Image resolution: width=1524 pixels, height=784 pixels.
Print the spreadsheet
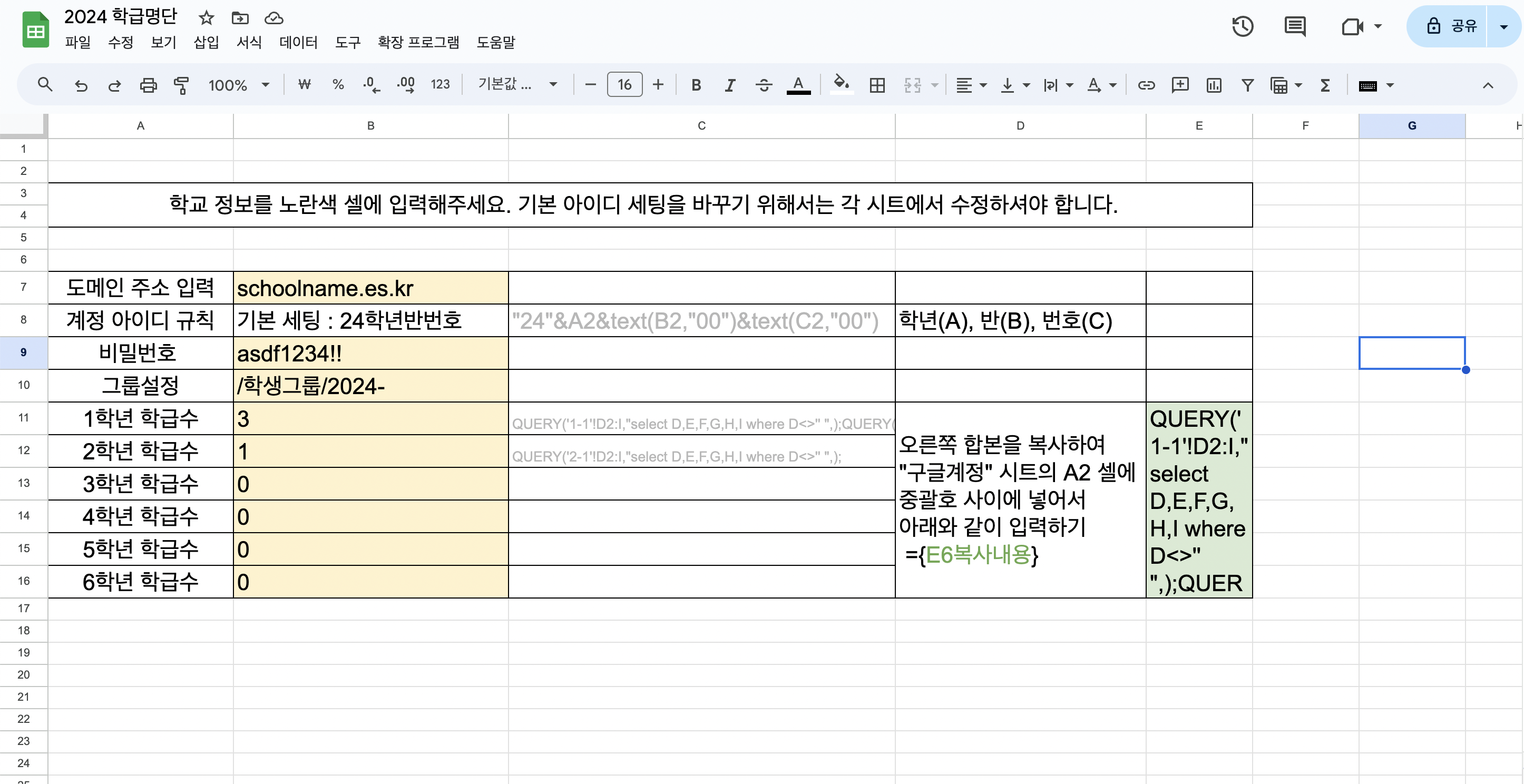coord(148,85)
